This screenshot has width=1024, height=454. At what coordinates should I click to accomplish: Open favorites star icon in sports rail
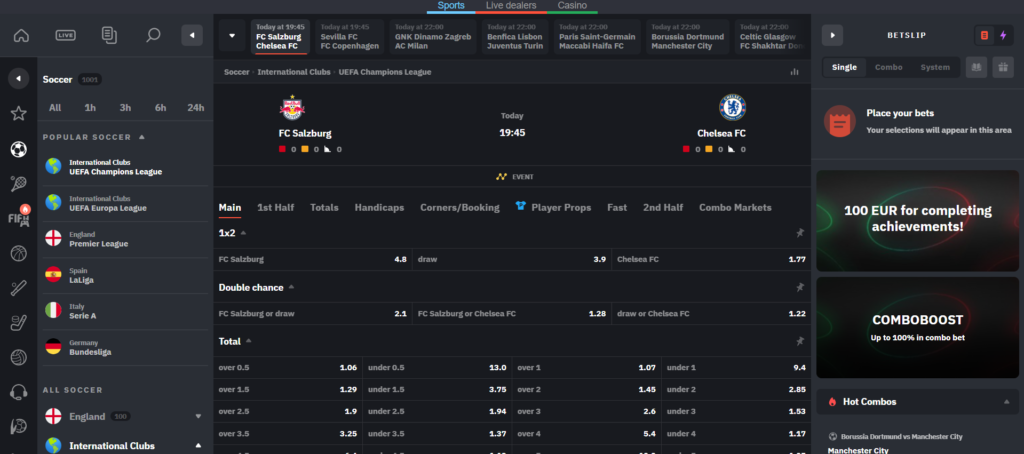tap(18, 114)
